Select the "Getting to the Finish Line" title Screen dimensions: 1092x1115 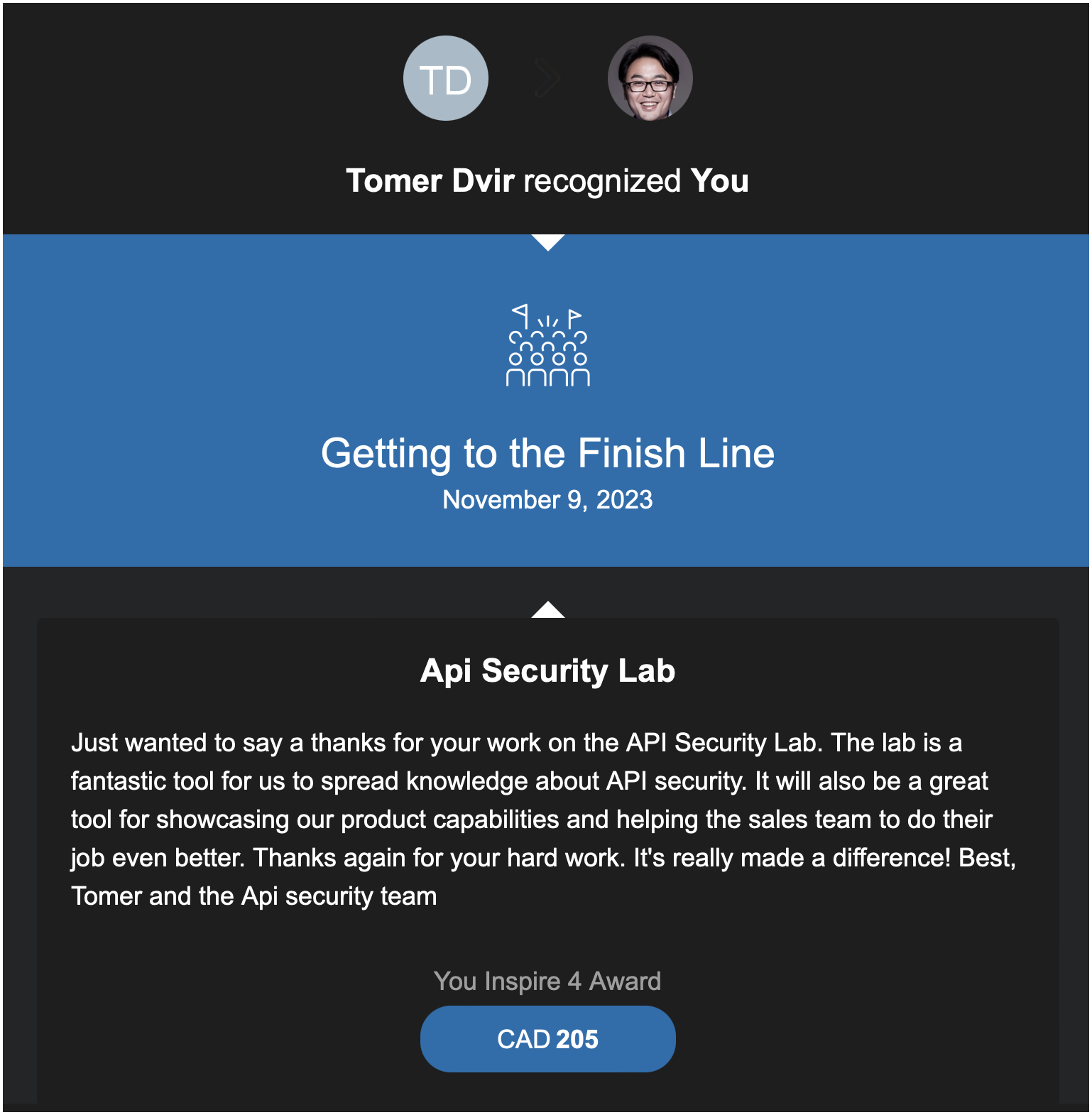[x=547, y=454]
